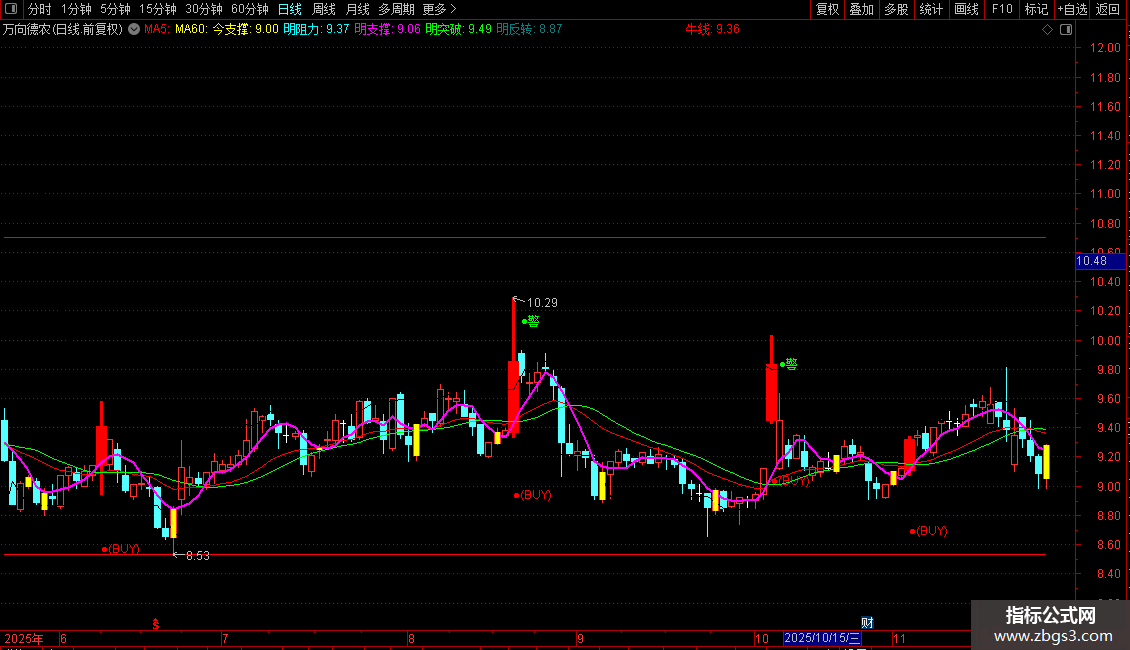1130x650 pixels.
Task: Switch to 5分钟 period
Action: [115, 9]
